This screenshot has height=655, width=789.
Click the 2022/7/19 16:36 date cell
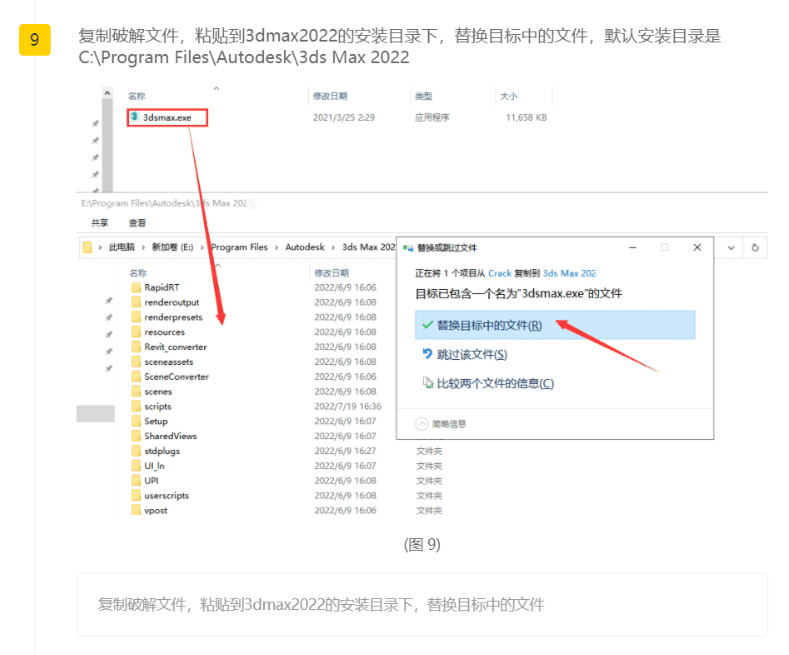coord(348,406)
